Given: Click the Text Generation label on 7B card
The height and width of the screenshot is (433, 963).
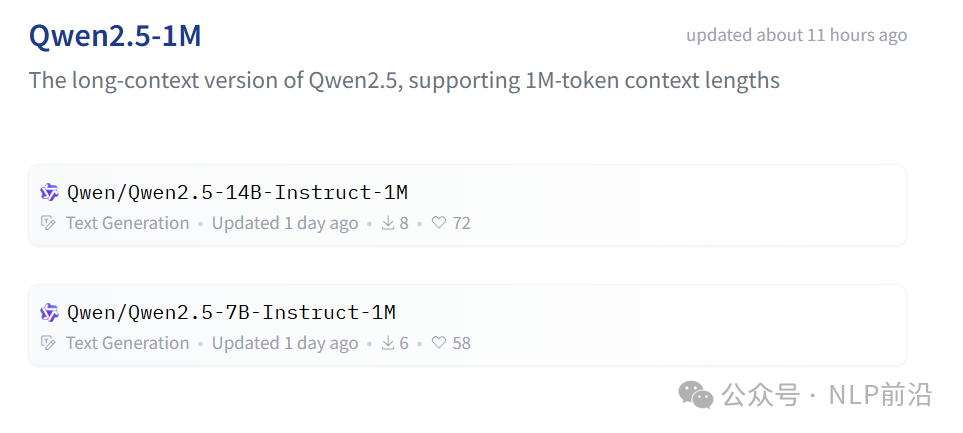Looking at the screenshot, I should [127, 343].
